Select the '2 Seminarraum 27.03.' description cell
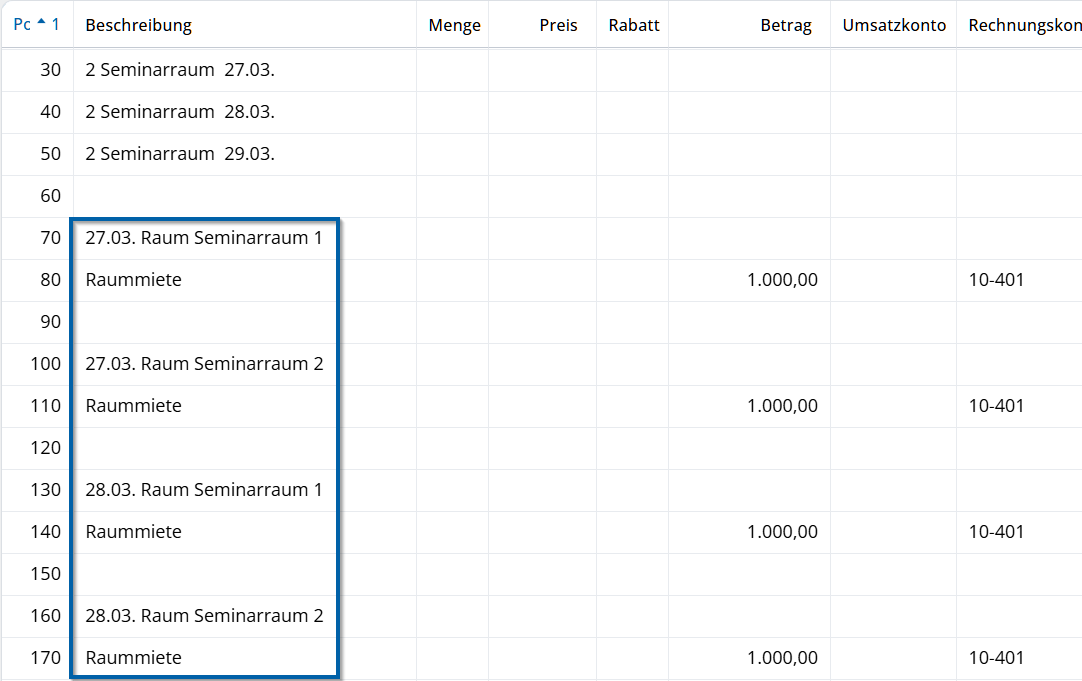 pyautogui.click(x=180, y=70)
